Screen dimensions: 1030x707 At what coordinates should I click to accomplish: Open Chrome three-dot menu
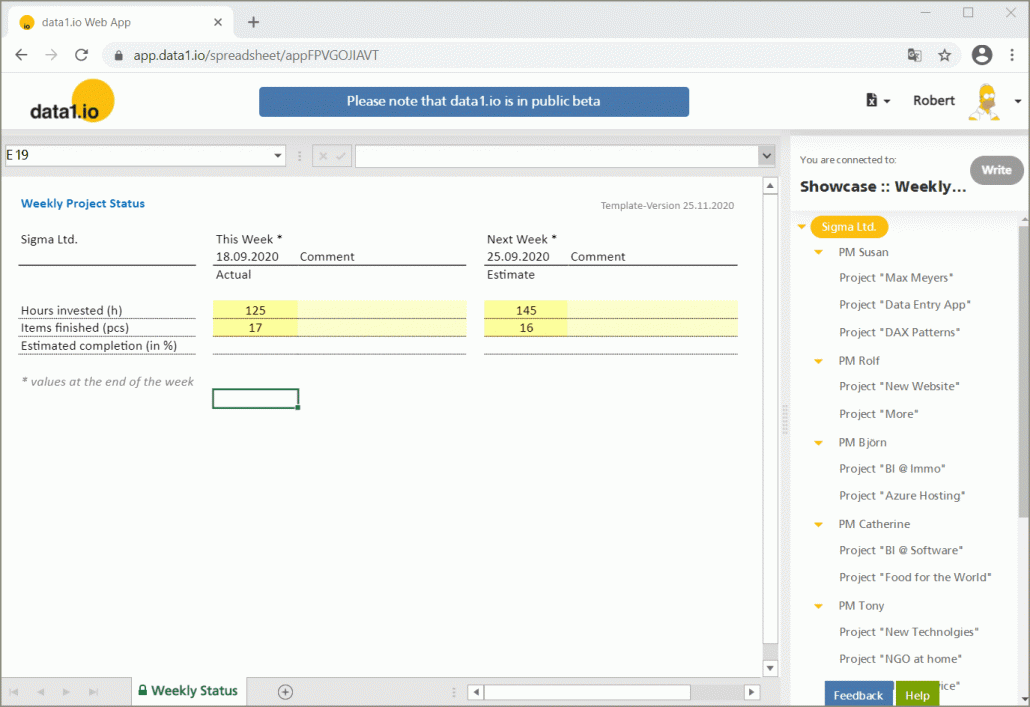(x=1012, y=55)
